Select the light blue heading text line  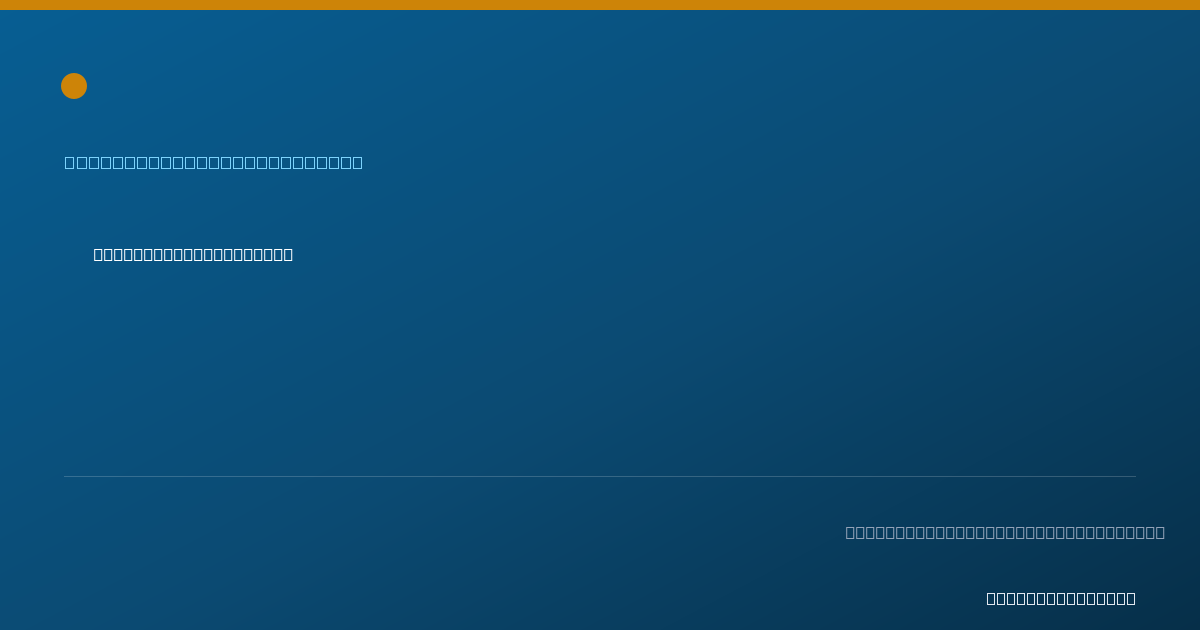point(214,162)
